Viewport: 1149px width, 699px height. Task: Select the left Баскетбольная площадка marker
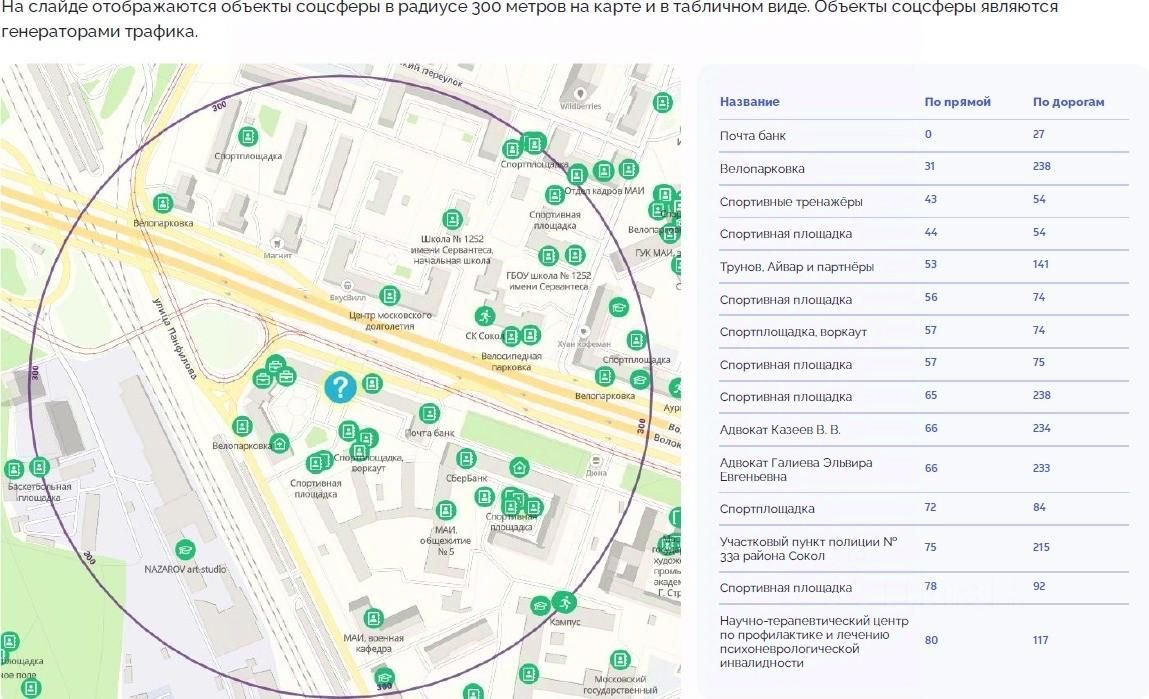point(14,468)
